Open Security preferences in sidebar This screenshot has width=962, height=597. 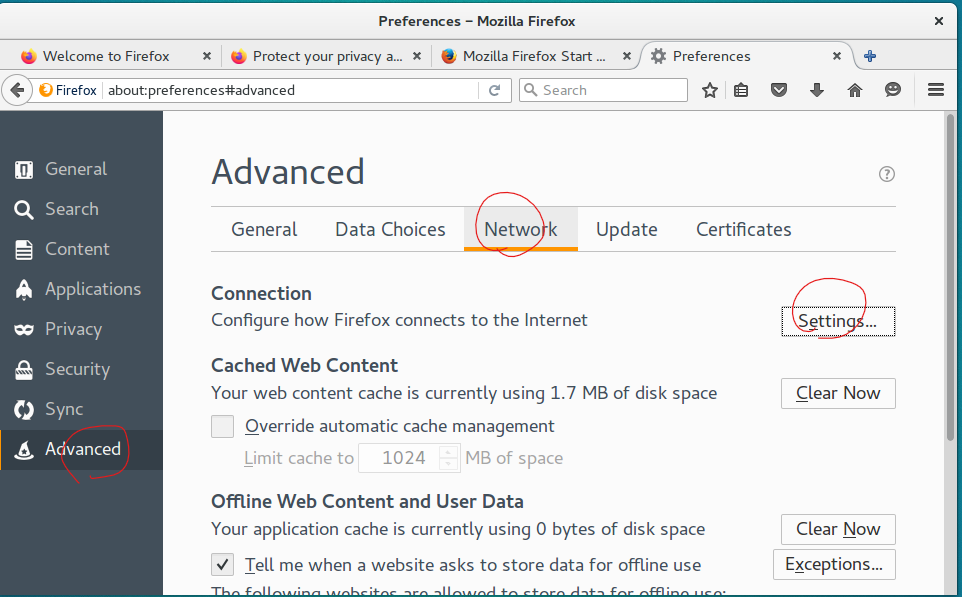82,369
